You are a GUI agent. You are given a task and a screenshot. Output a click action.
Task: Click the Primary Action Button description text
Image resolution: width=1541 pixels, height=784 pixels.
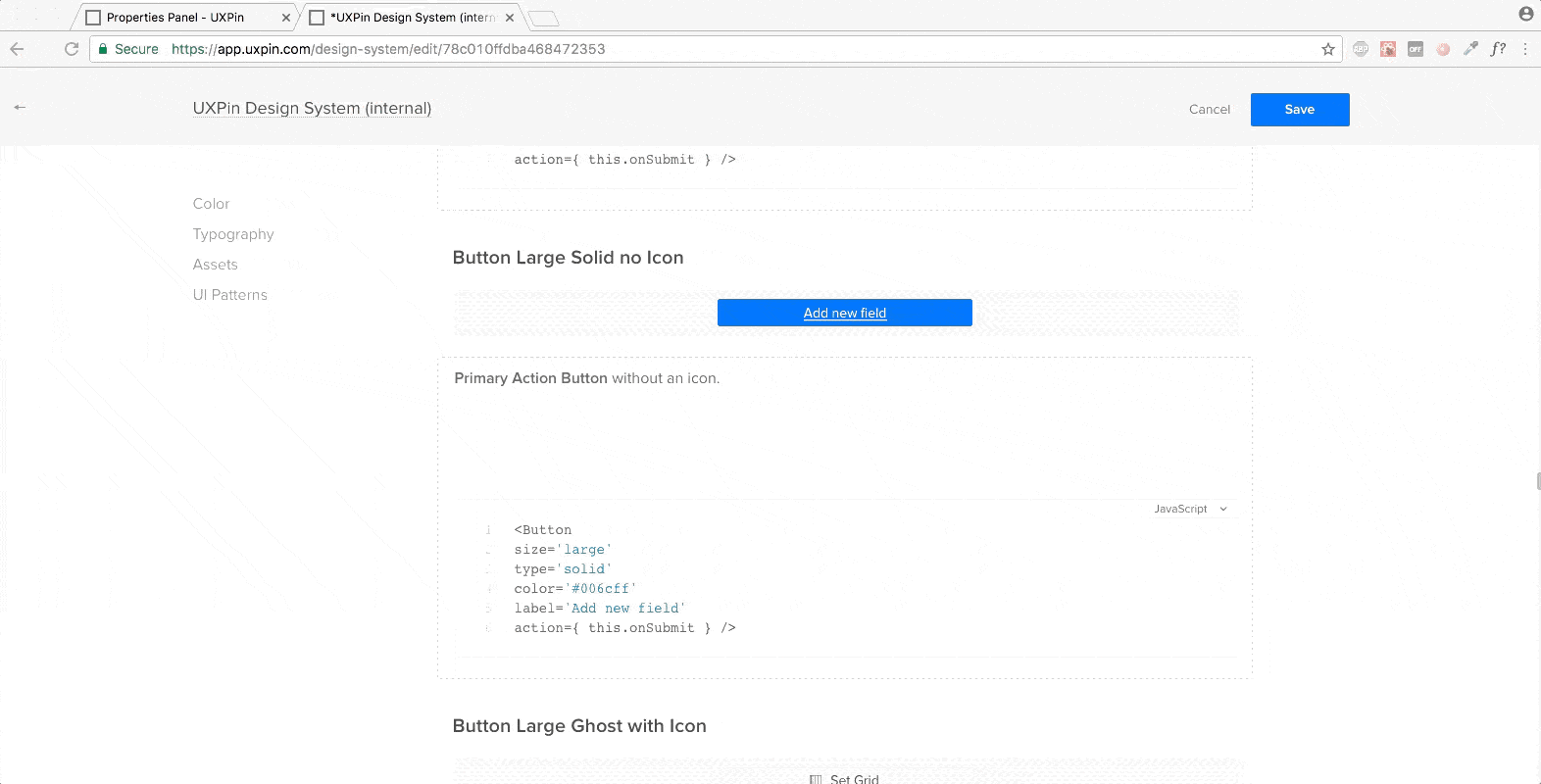(x=587, y=378)
